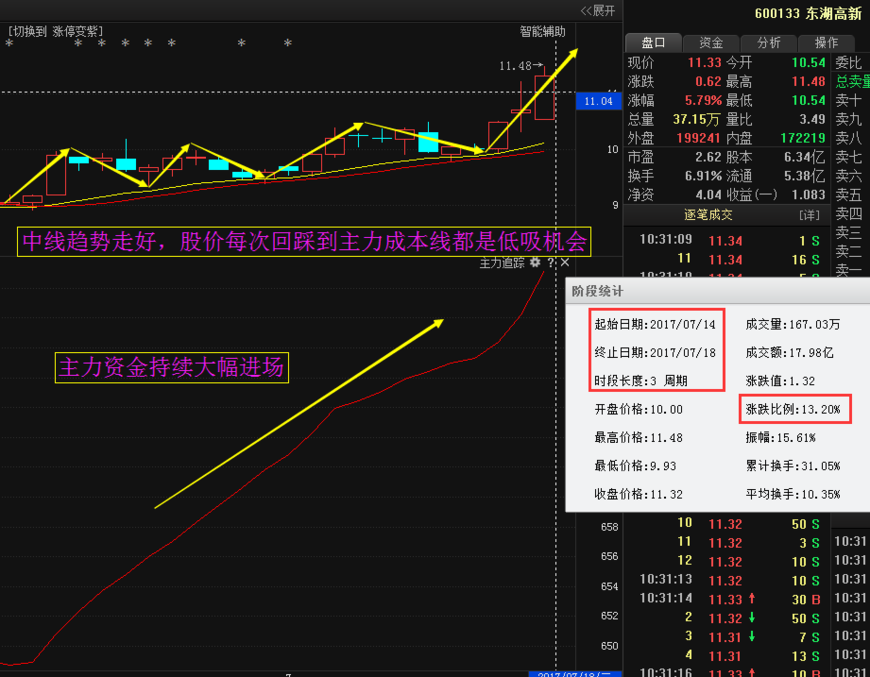This screenshot has height=677, width=870.
Task: Switch to the 资金 tab
Action: [x=711, y=43]
